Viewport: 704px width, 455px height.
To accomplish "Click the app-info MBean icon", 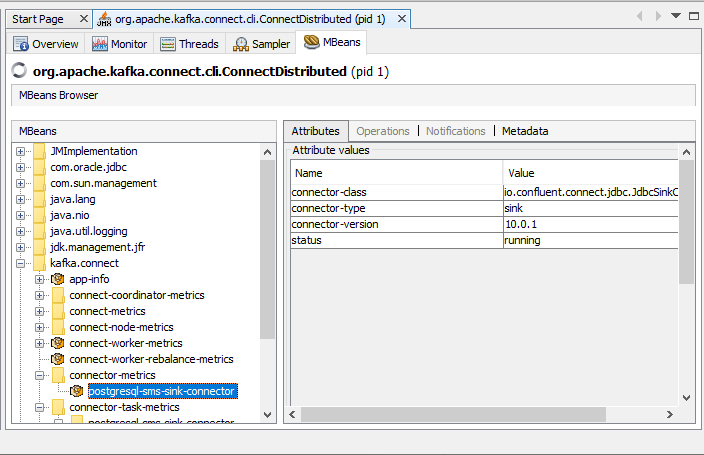I will pos(58,279).
